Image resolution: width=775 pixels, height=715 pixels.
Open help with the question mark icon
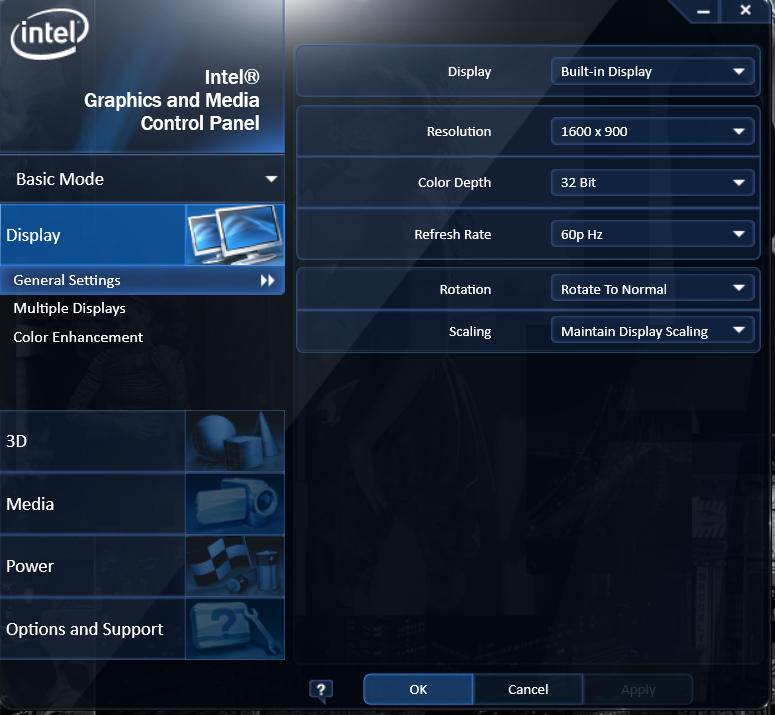321,689
